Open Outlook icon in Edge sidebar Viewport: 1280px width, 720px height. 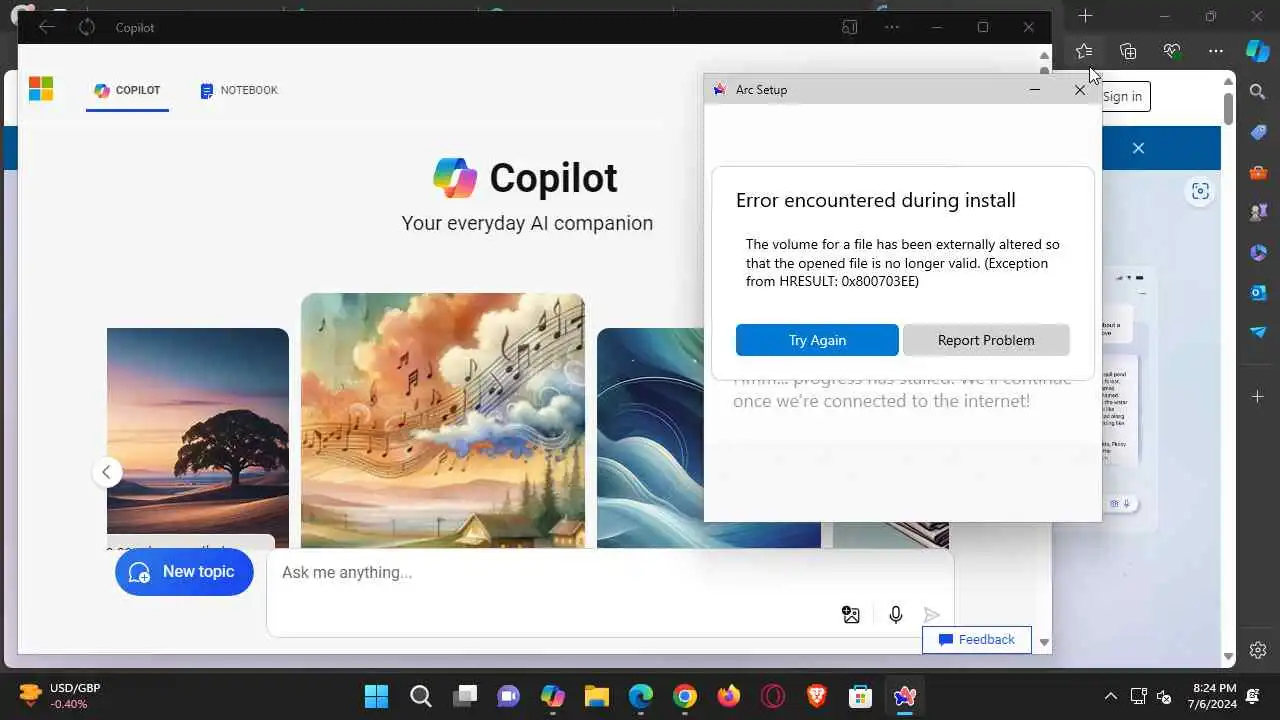point(1258,292)
